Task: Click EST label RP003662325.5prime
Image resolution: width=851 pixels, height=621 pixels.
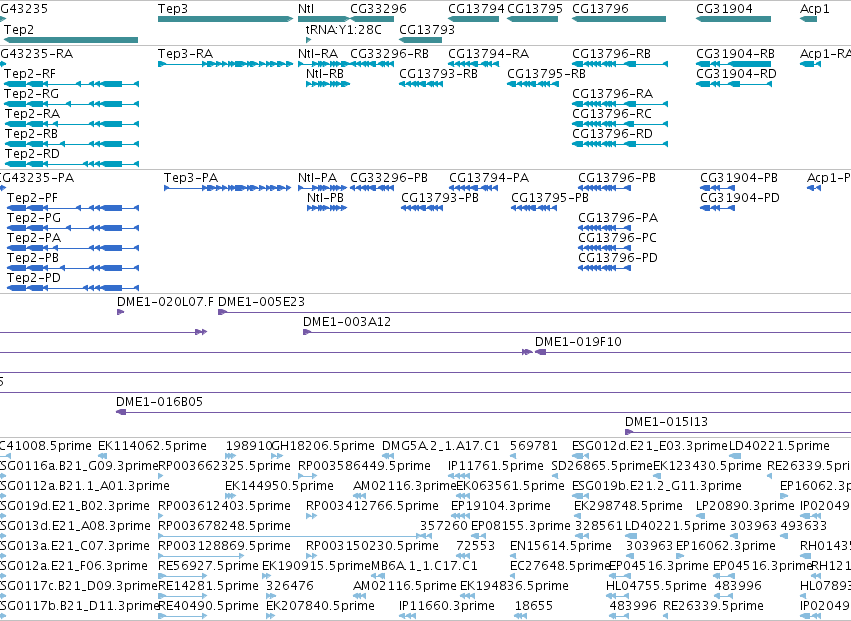Action: pos(225,466)
